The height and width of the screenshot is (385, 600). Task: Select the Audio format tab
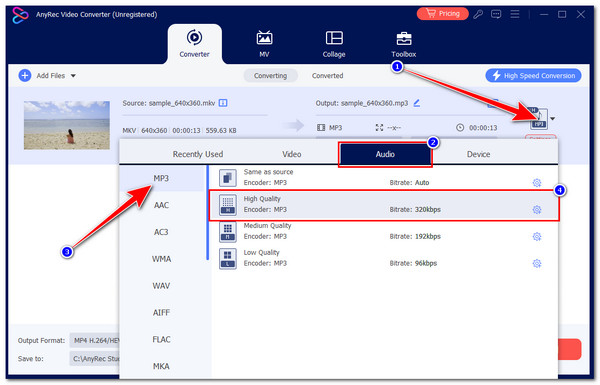[385, 154]
